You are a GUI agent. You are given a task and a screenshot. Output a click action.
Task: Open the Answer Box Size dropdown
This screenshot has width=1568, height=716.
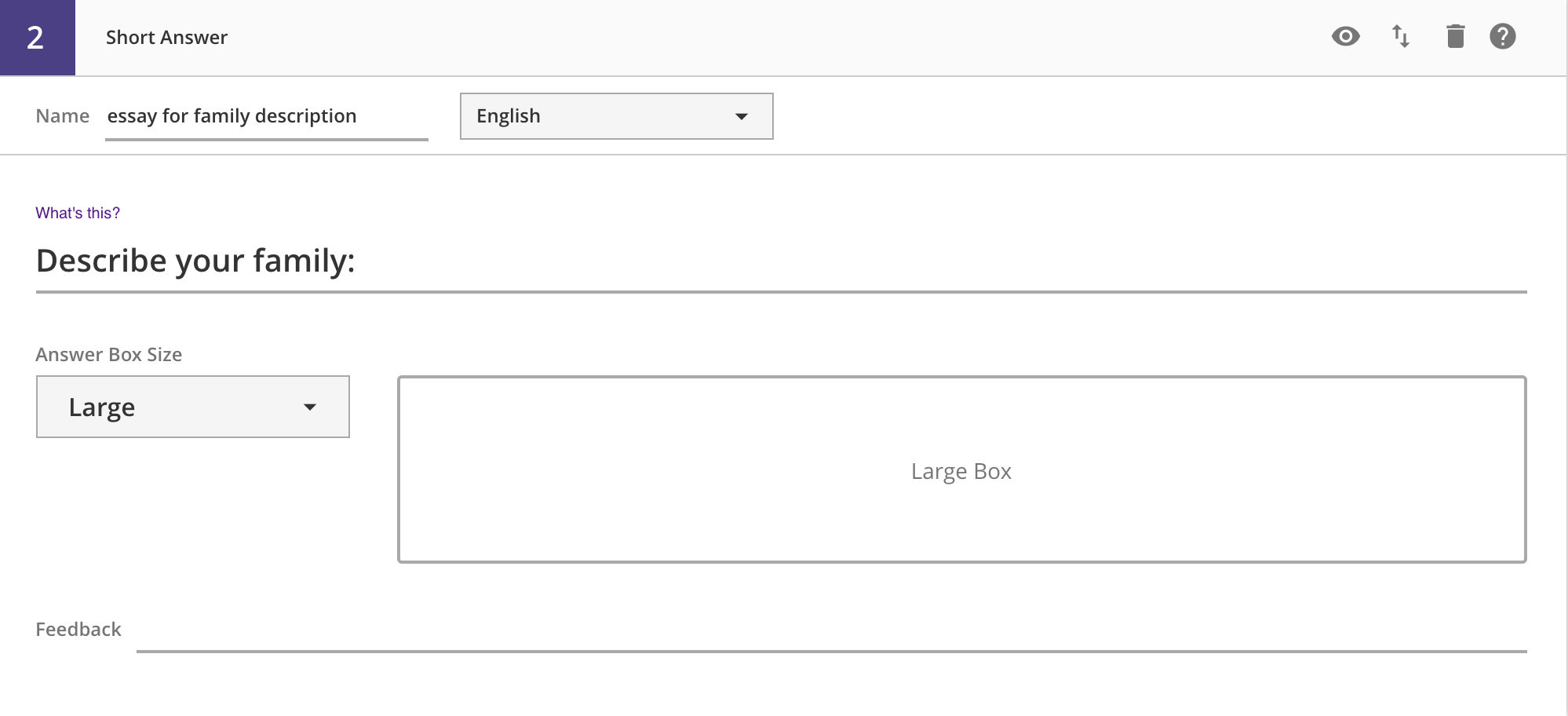point(192,407)
